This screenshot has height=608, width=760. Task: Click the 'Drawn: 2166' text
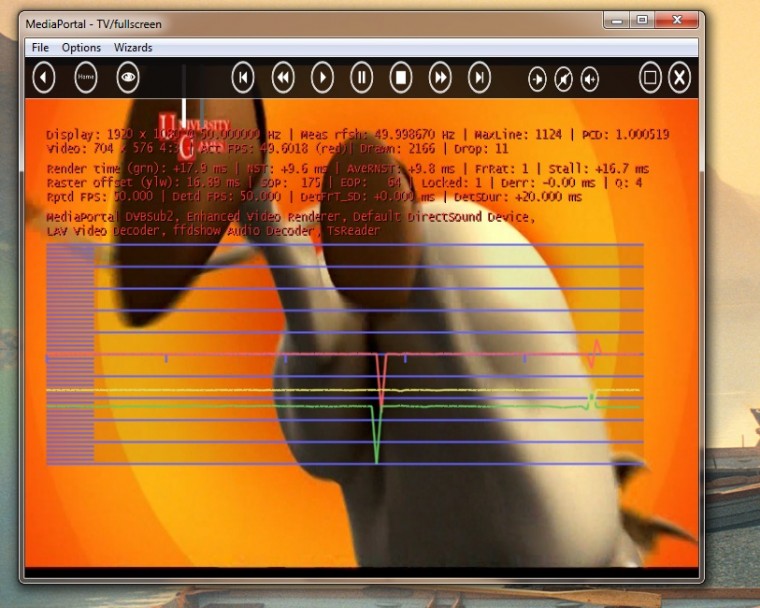pos(397,148)
